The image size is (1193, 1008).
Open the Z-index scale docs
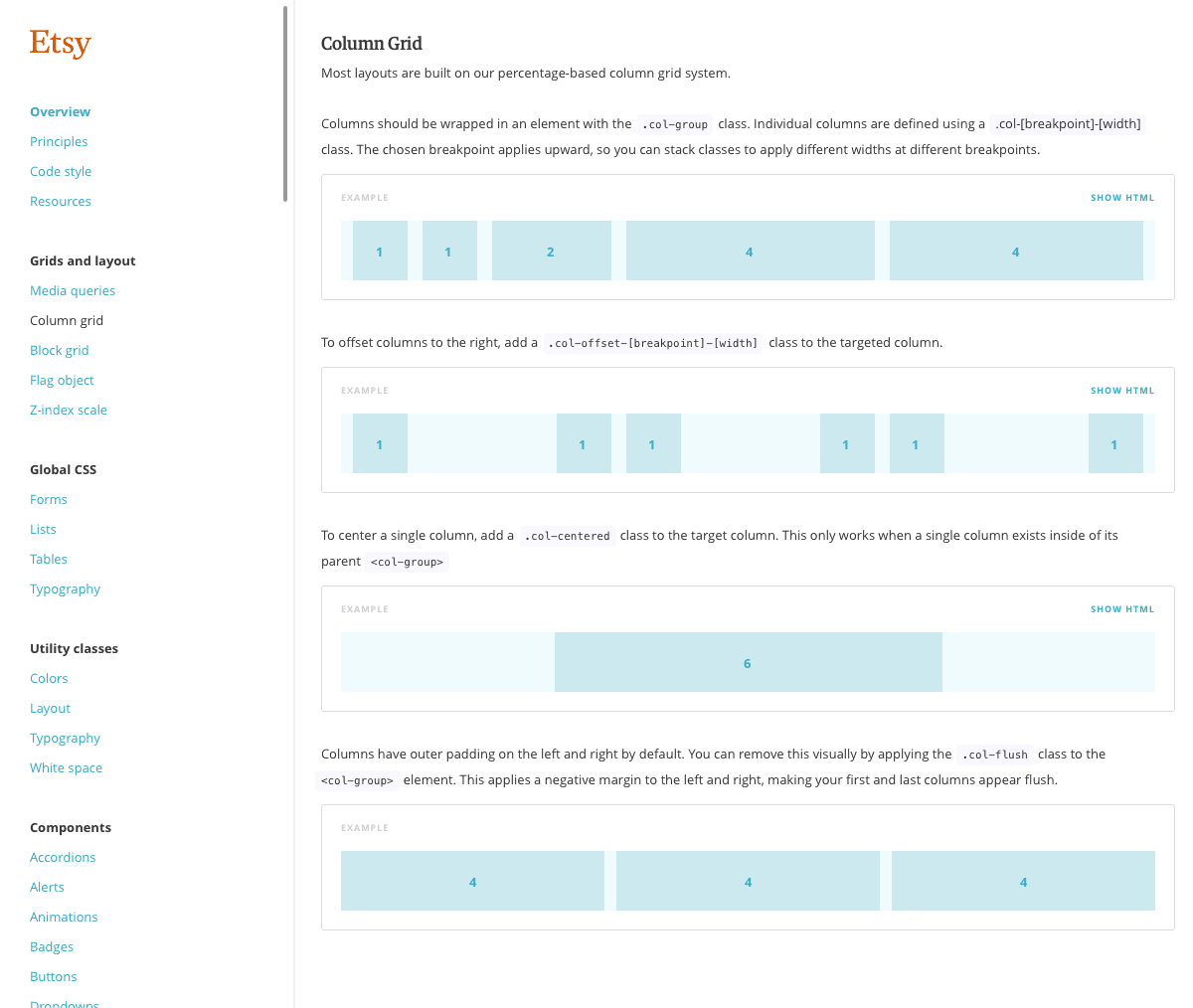pos(69,410)
